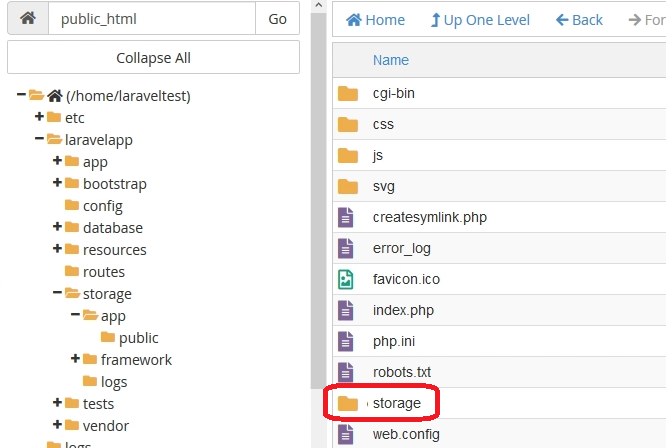Viewport: 666px width, 448px height.
Task: Click the css folder icon
Action: click(348, 124)
